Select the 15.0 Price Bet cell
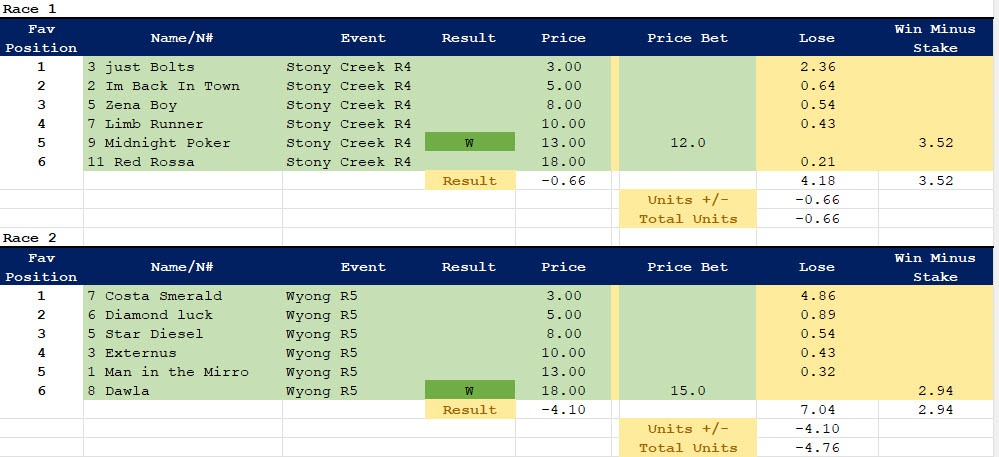 (687, 391)
